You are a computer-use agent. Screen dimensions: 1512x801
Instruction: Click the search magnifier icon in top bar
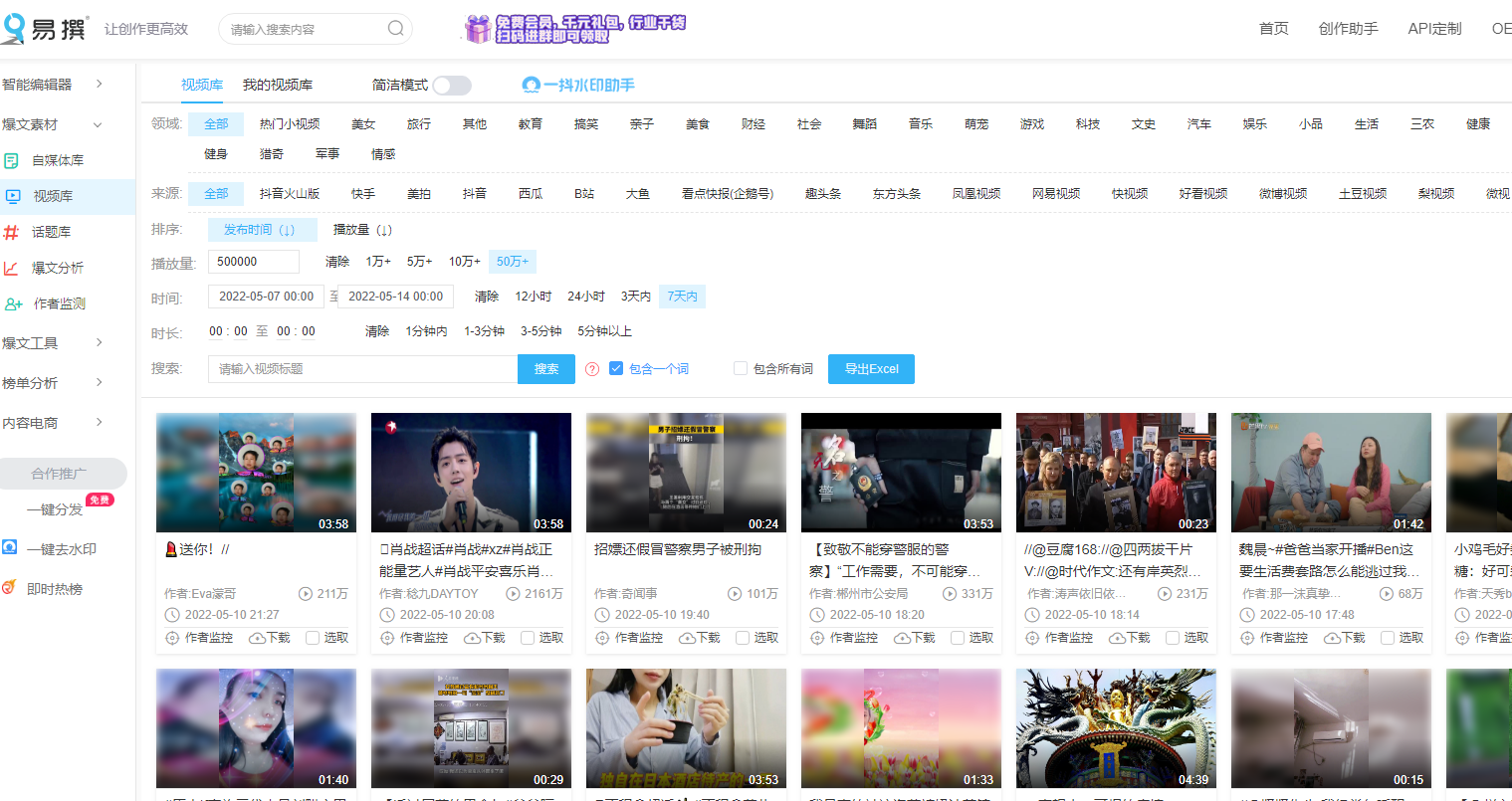point(395,28)
